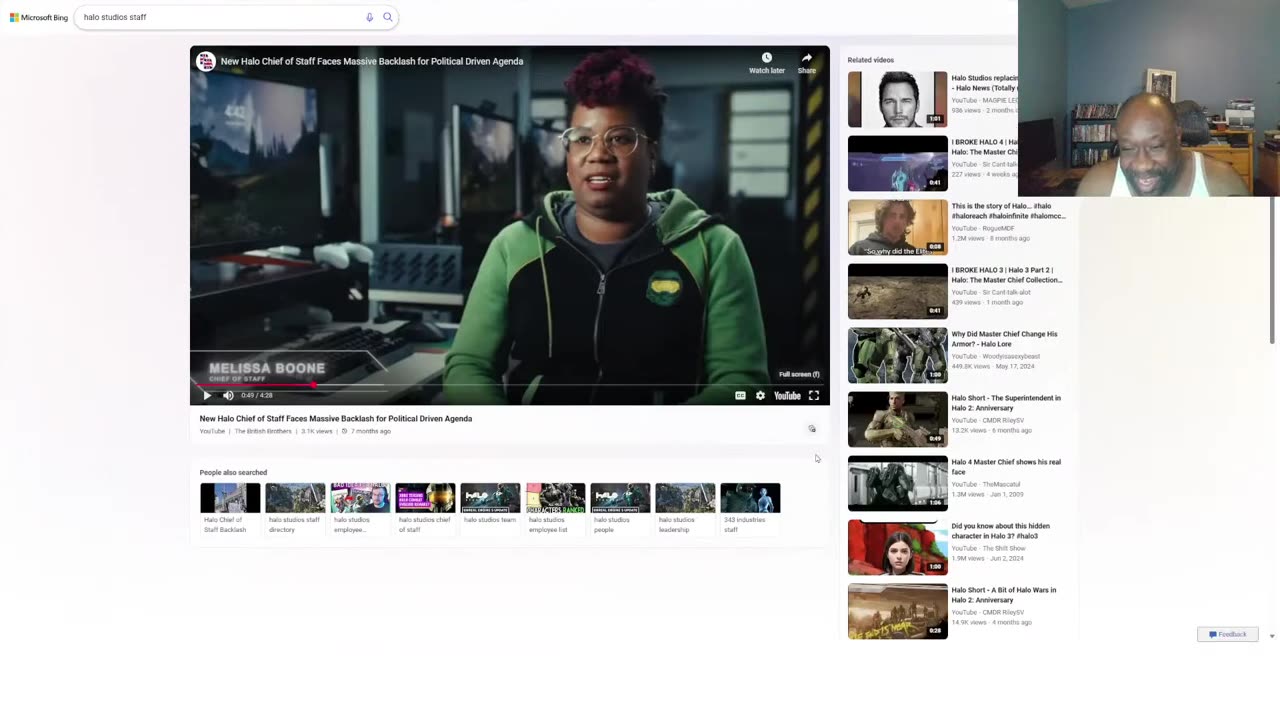Open 'Did you know about this hidden character' thumbnail
The height and width of the screenshot is (720, 1280).
click(897, 547)
